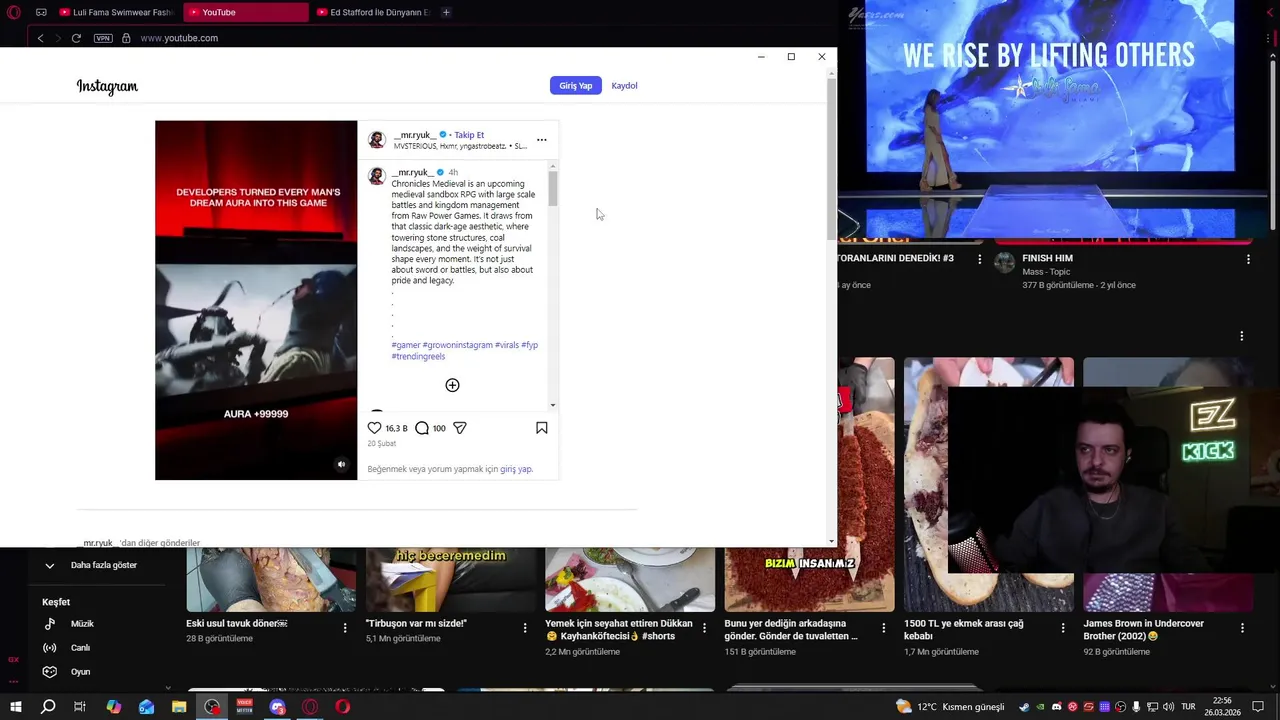The height and width of the screenshot is (720, 1280).
Task: Open options for James Brown in Undercover
Action: [x=1242, y=628]
